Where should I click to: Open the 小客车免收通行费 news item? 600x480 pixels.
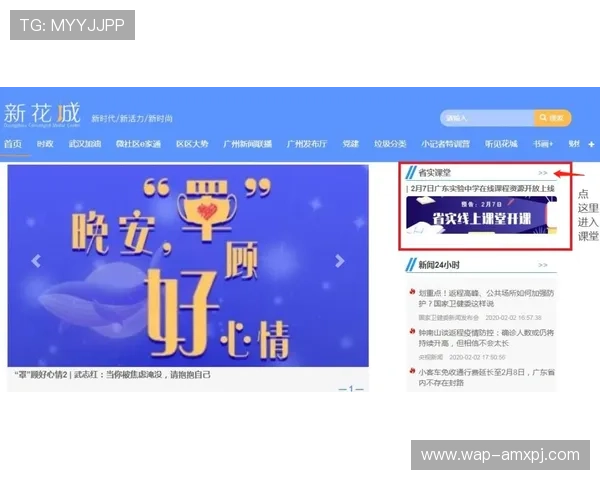[x=486, y=377]
